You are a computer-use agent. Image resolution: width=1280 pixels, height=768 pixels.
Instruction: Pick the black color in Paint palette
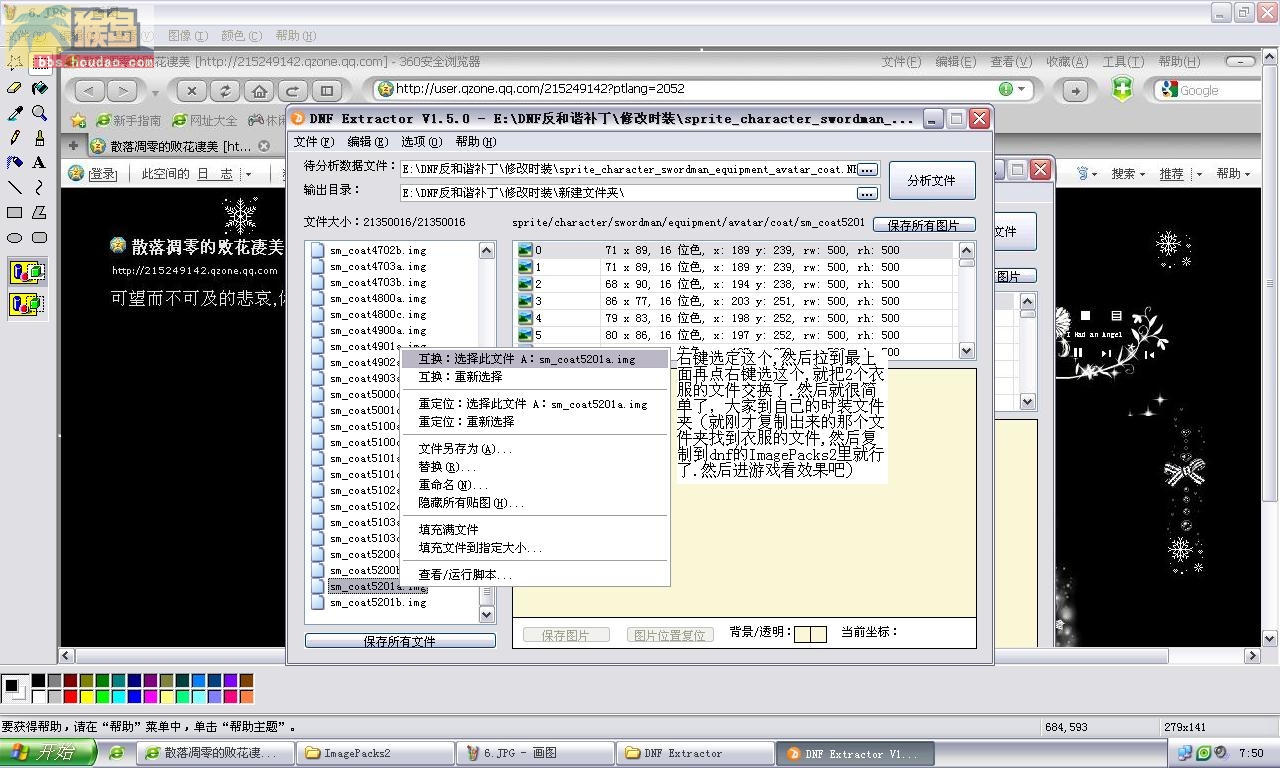coord(38,681)
